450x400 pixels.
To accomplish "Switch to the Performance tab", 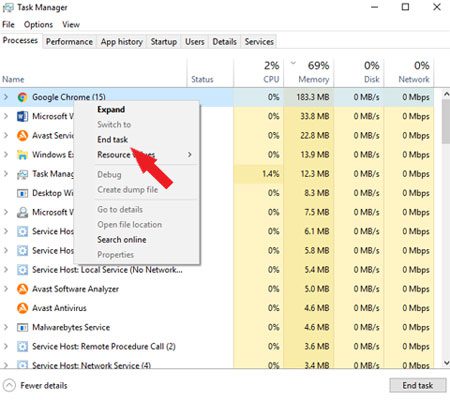I will click(69, 42).
